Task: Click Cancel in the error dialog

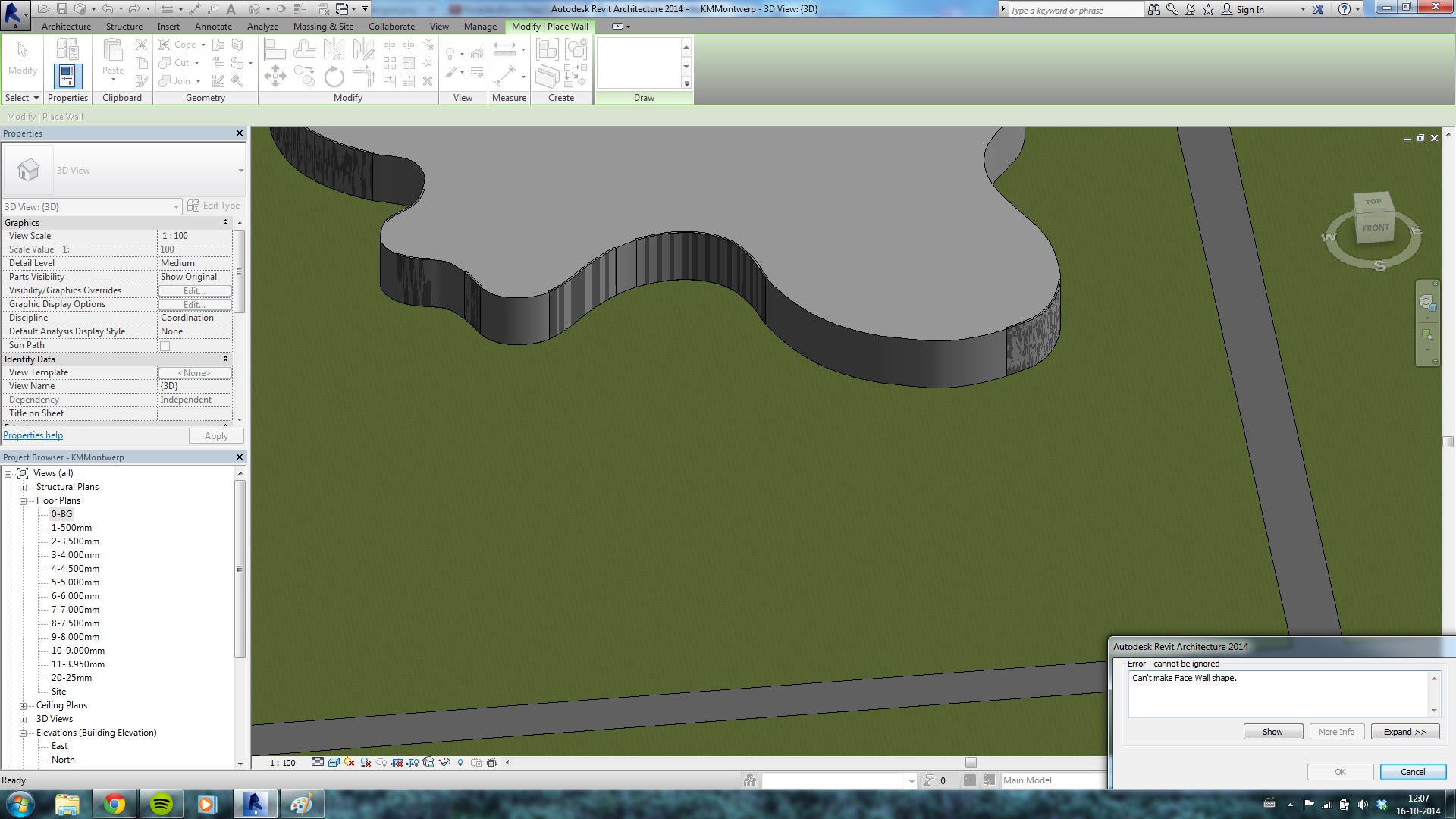Action: (x=1412, y=772)
